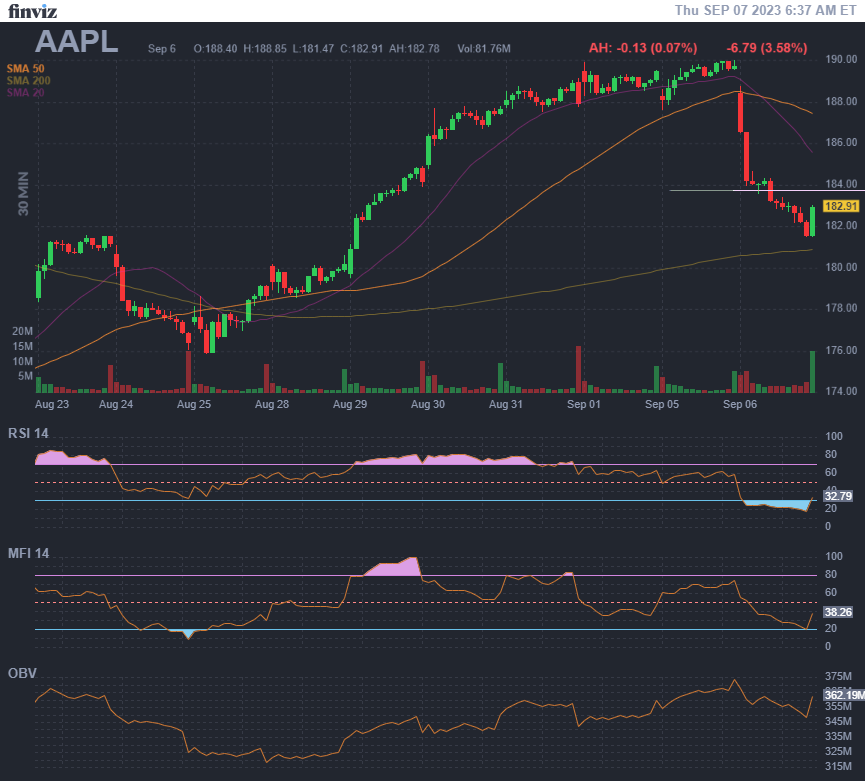Click the OBV indicator title
The image size is (865, 782).
click(22, 673)
